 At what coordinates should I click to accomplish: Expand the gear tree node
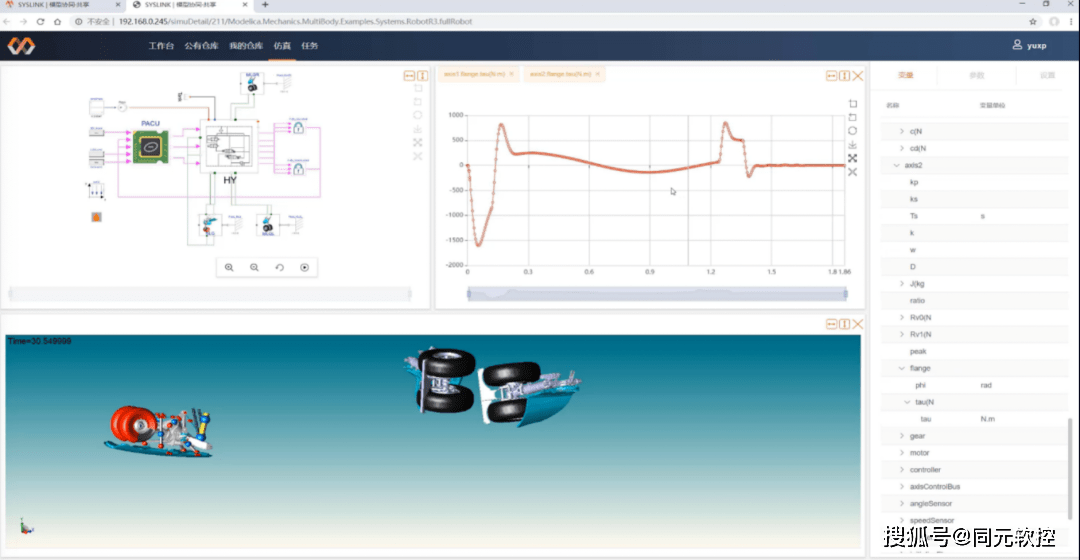[902, 436]
